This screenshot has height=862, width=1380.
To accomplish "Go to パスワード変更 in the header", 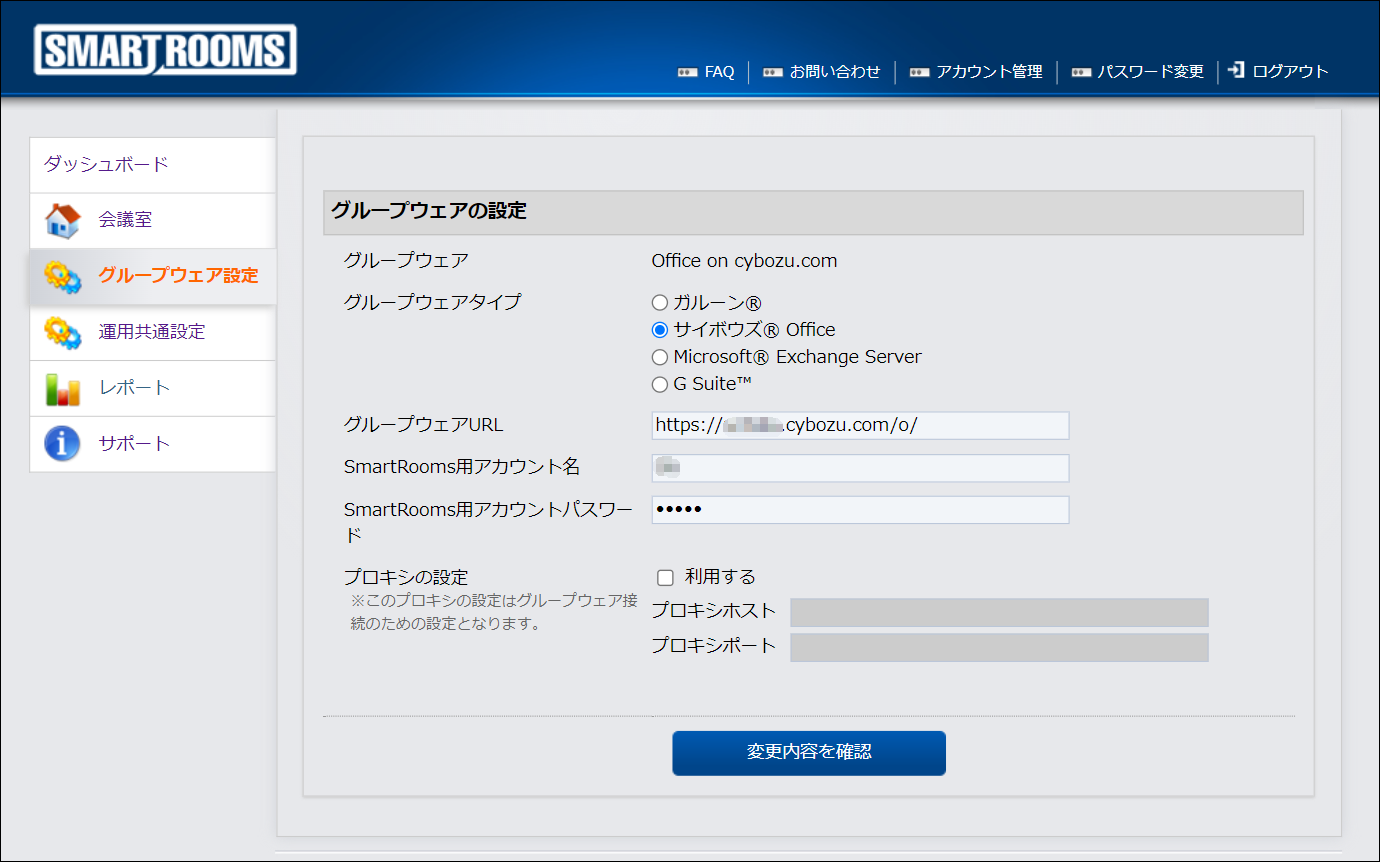I will point(1150,72).
